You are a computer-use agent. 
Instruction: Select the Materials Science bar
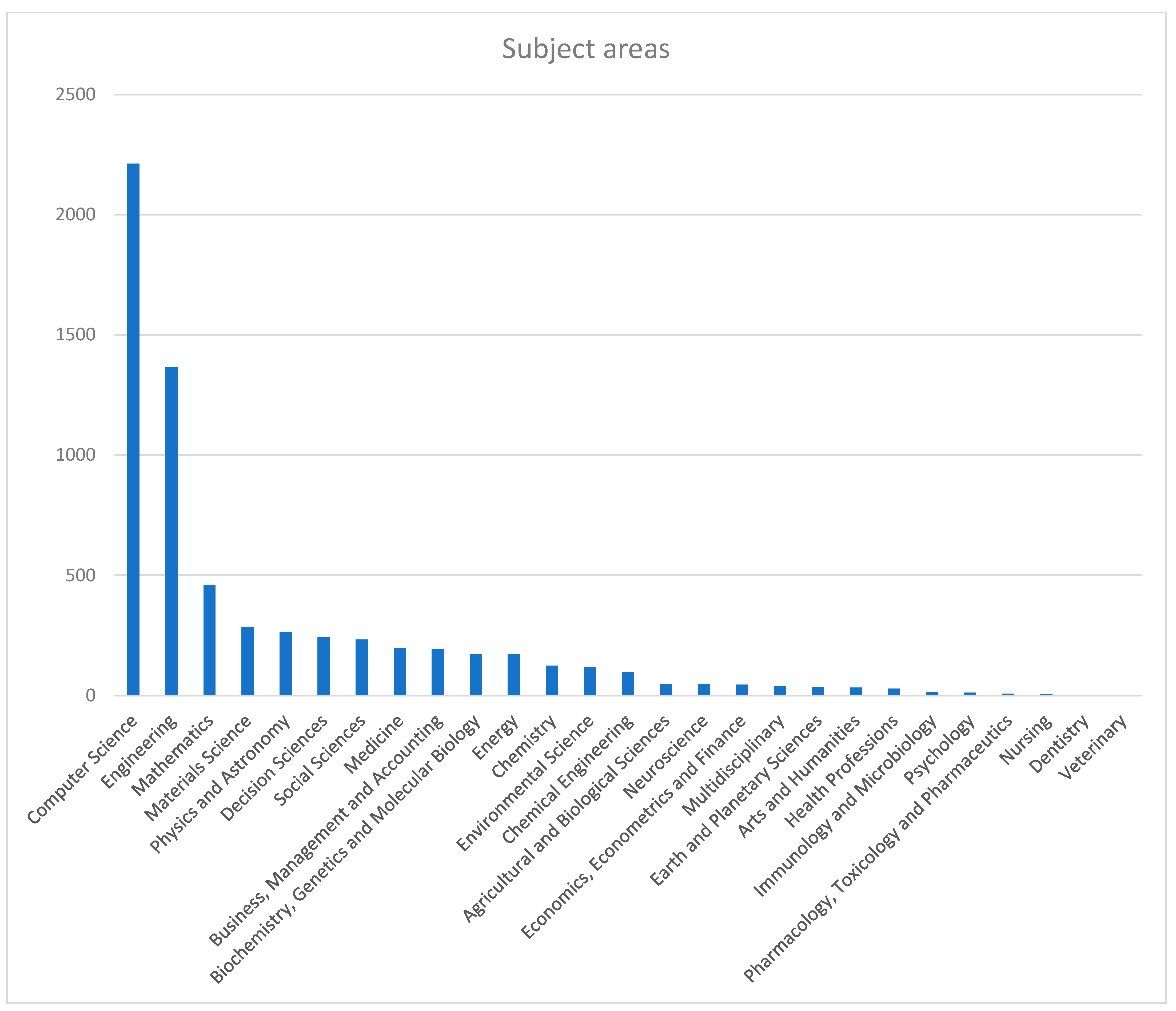pos(248,661)
